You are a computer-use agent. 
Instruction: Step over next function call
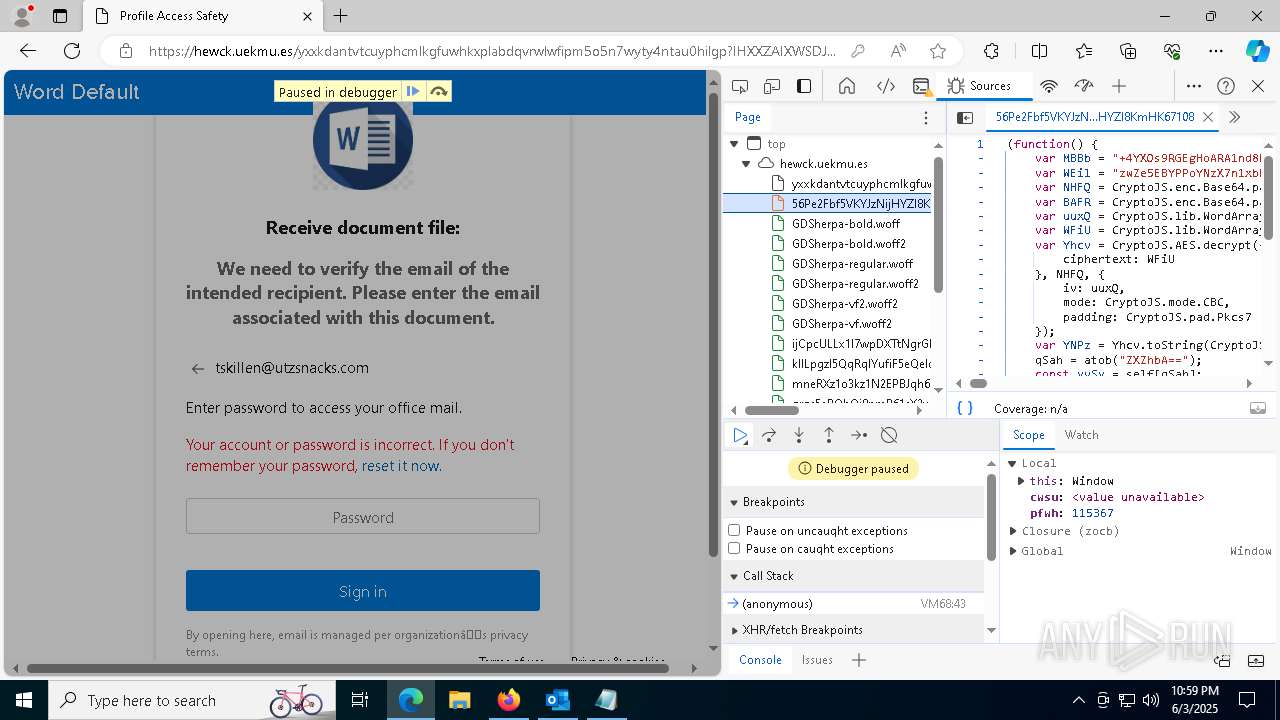click(x=769, y=435)
